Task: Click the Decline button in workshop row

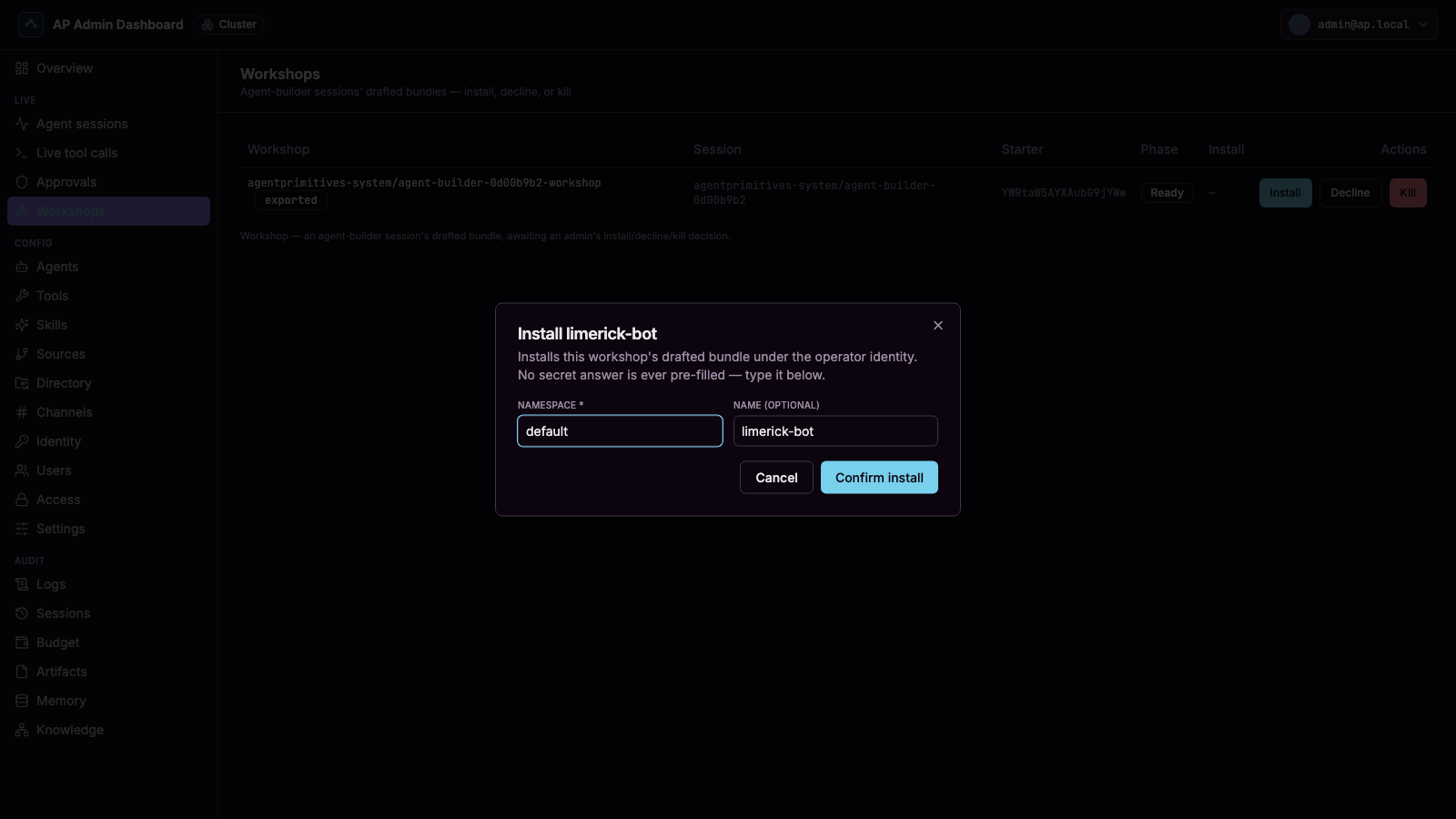Action: pyautogui.click(x=1350, y=193)
